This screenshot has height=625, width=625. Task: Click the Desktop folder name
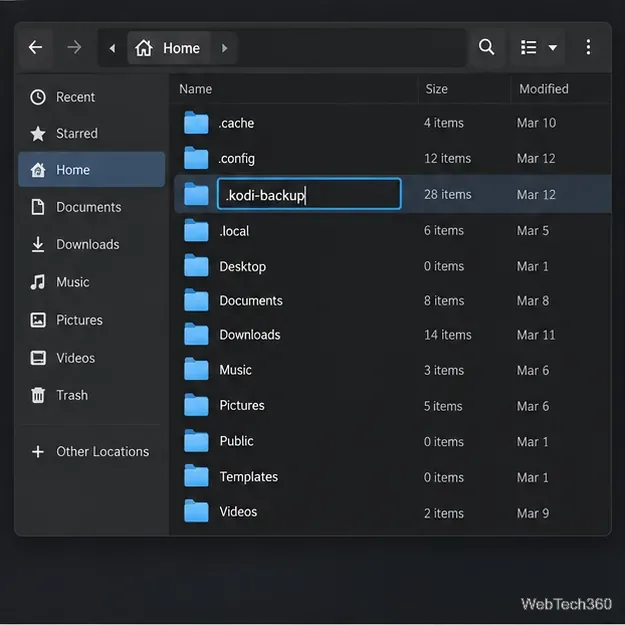(242, 267)
